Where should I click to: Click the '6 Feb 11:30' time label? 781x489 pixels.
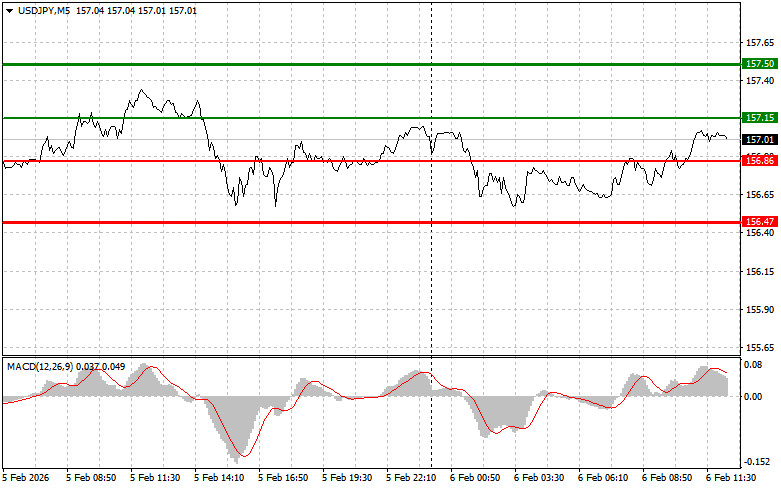(x=729, y=478)
